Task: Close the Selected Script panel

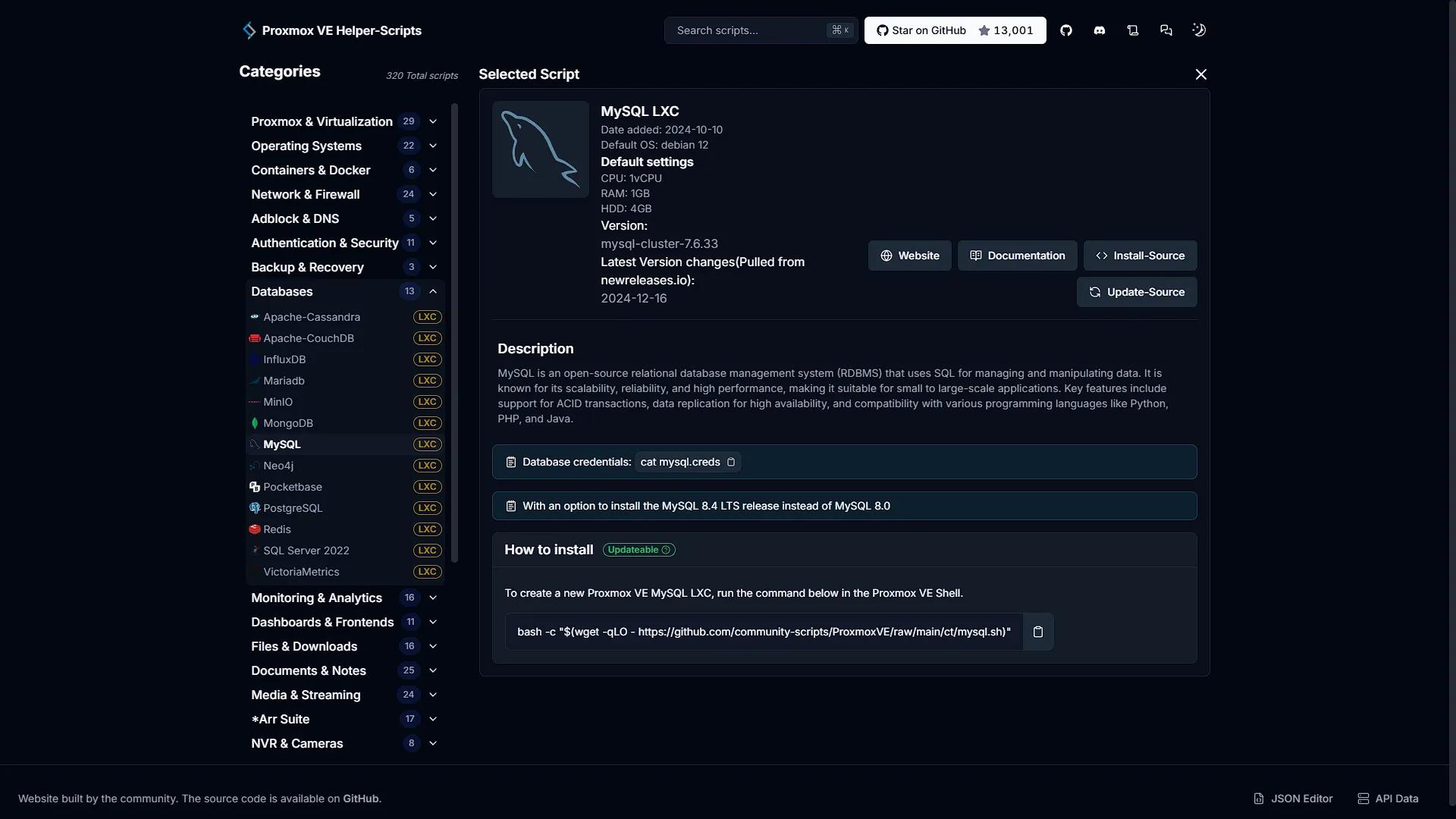Action: [x=1201, y=74]
